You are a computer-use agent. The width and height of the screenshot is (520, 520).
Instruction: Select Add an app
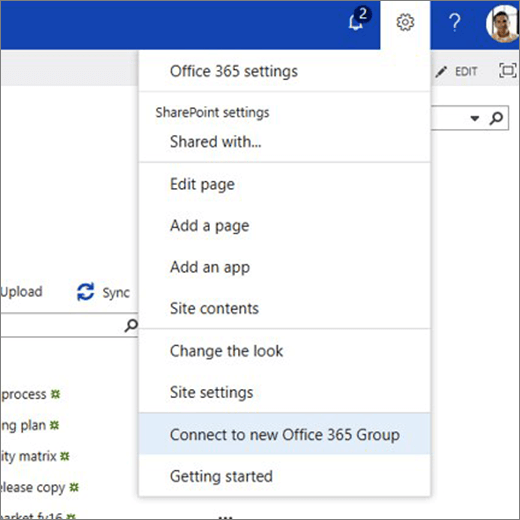285,267
